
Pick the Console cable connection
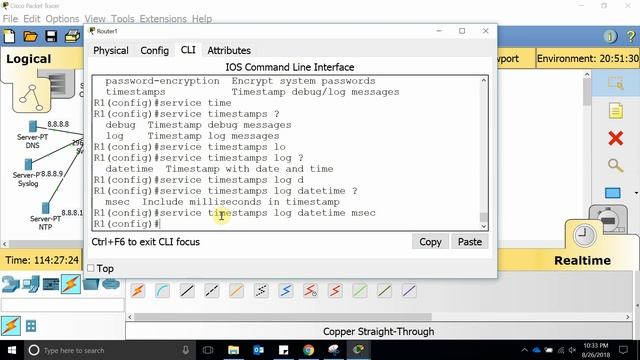click(x=162, y=291)
